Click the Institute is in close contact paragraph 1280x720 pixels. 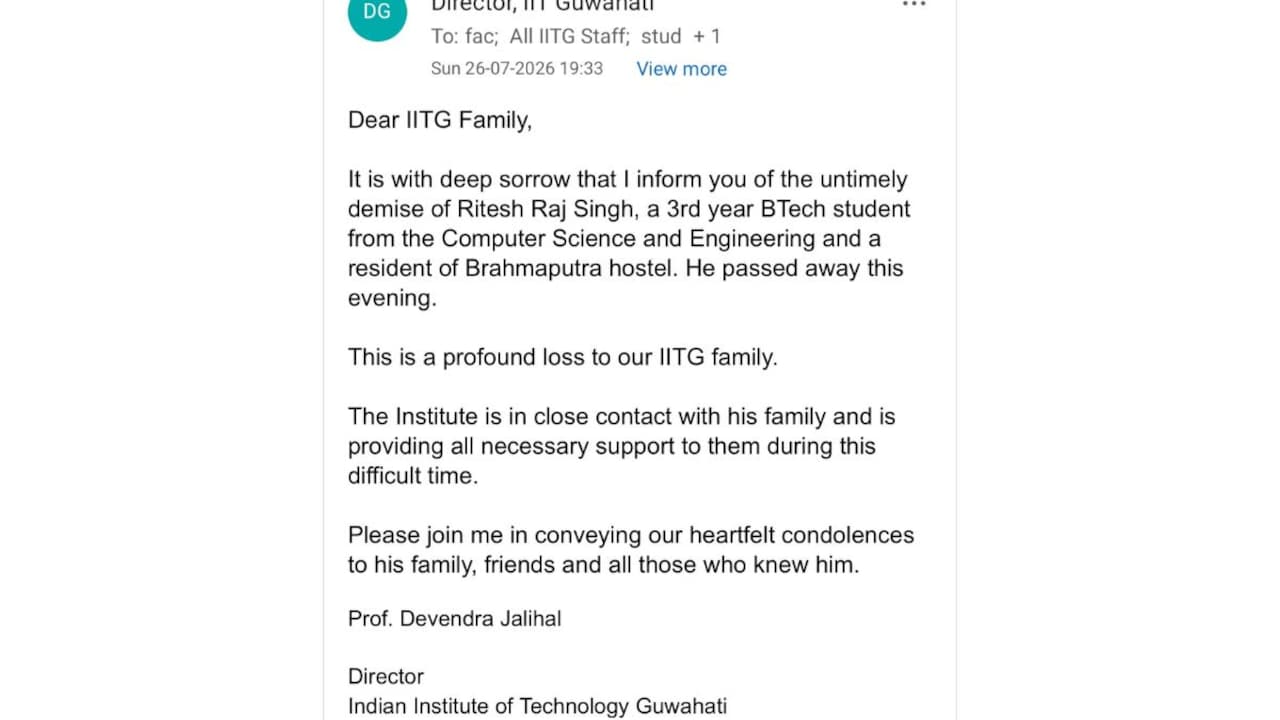pos(622,446)
